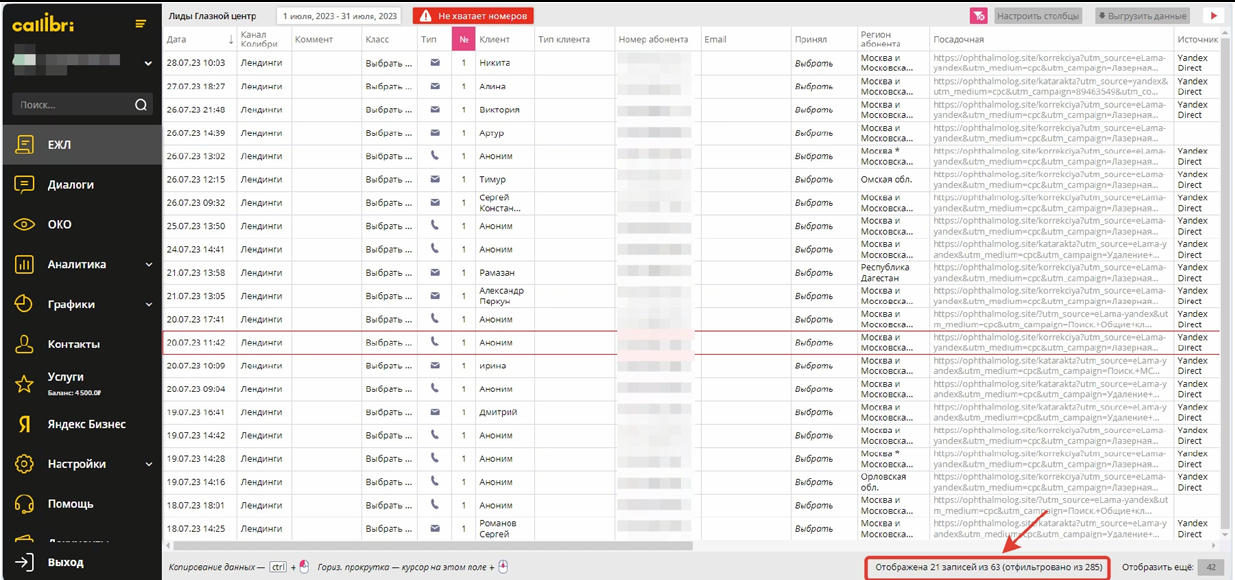
Task: Open the account switcher dropdown in sidebar
Action: [148, 63]
